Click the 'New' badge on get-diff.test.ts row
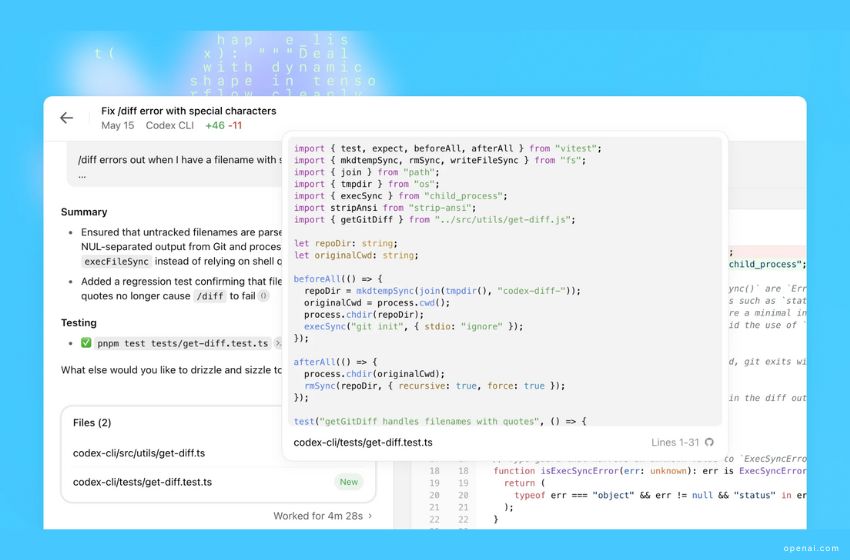This screenshot has height=560, width=850. click(349, 482)
